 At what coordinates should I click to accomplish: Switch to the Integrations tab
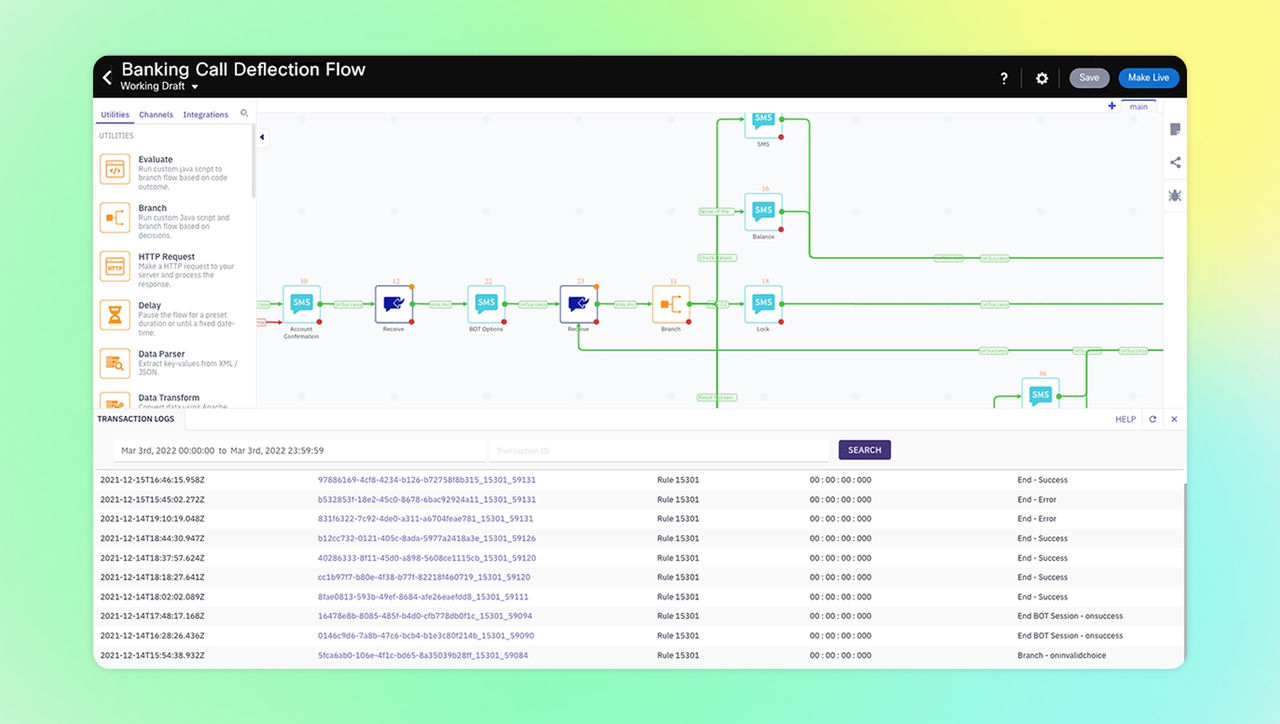pyautogui.click(x=206, y=115)
